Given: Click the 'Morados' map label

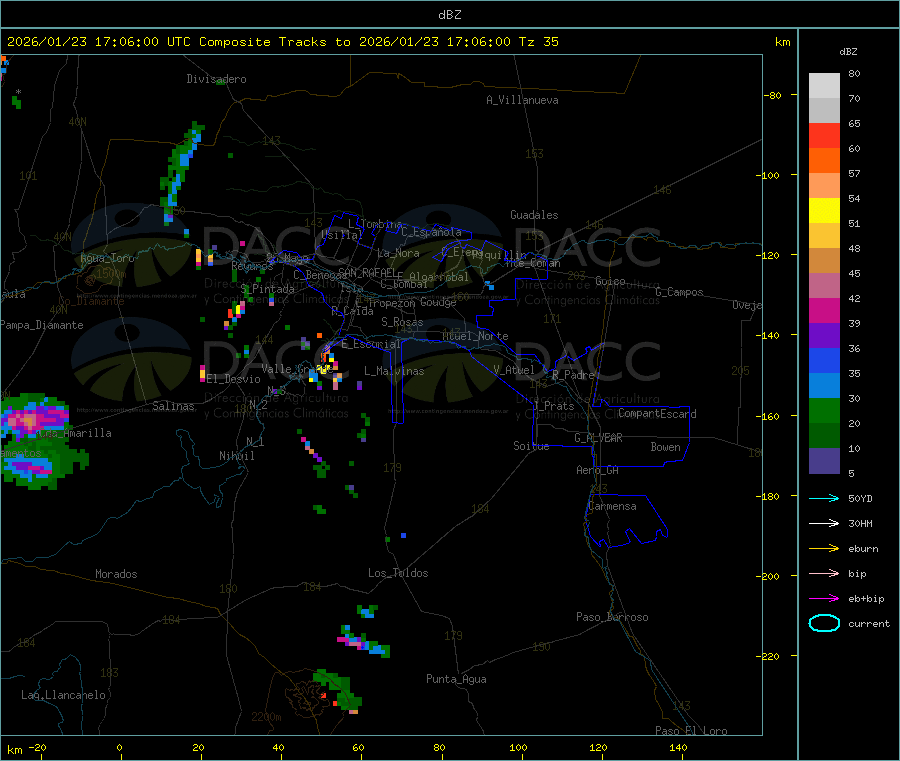Looking at the screenshot, I should (x=116, y=574).
